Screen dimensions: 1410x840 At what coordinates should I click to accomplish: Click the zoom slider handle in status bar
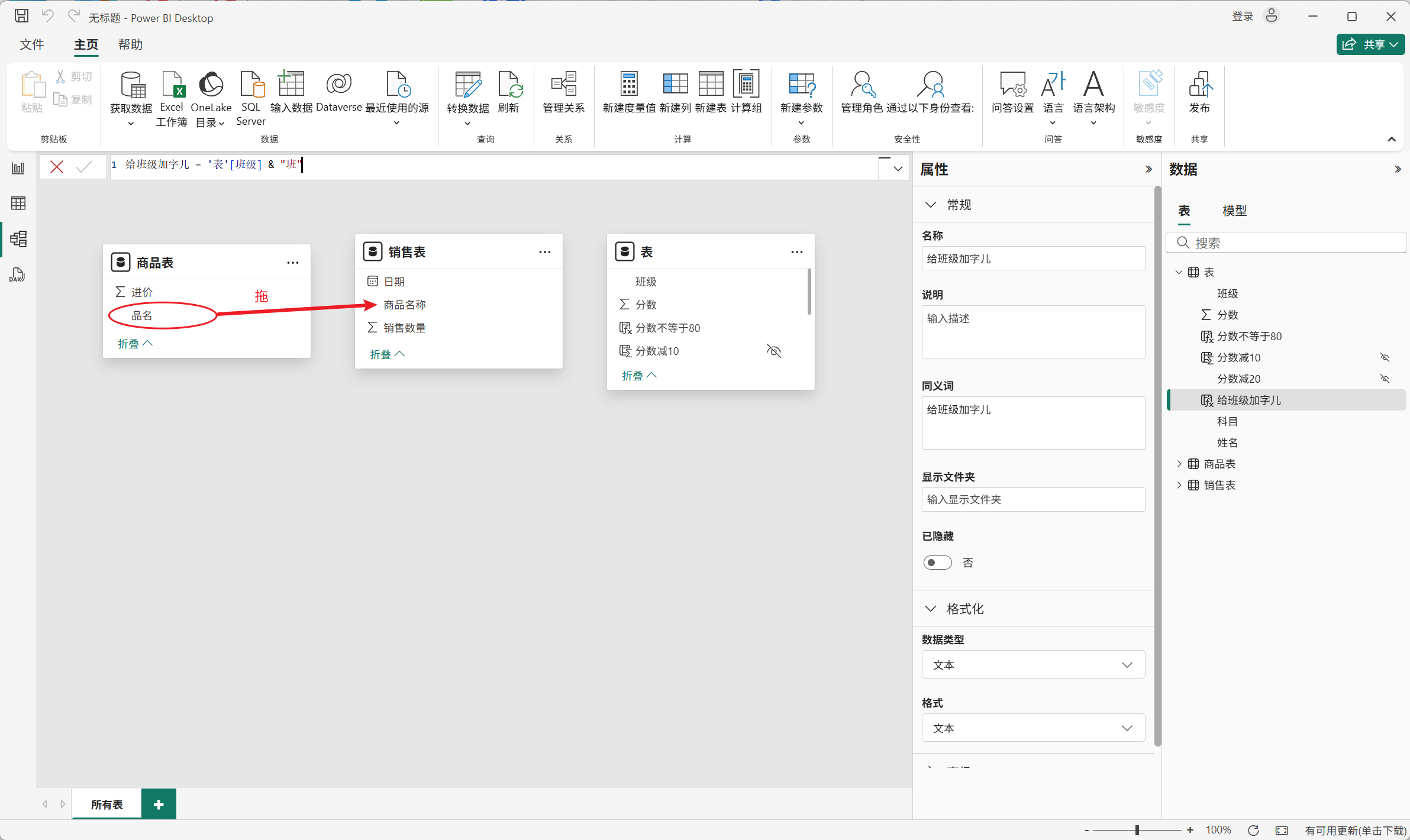point(1137,830)
